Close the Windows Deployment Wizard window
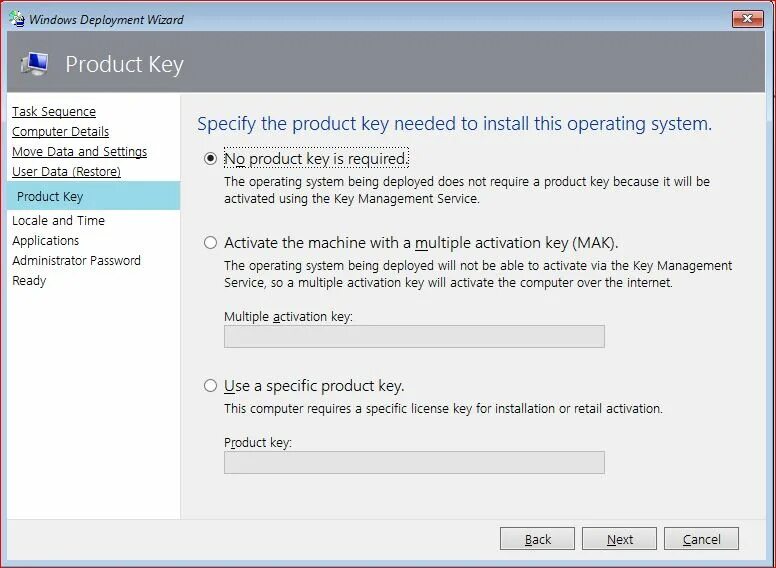Screen dimensions: 776x568 click(747, 18)
